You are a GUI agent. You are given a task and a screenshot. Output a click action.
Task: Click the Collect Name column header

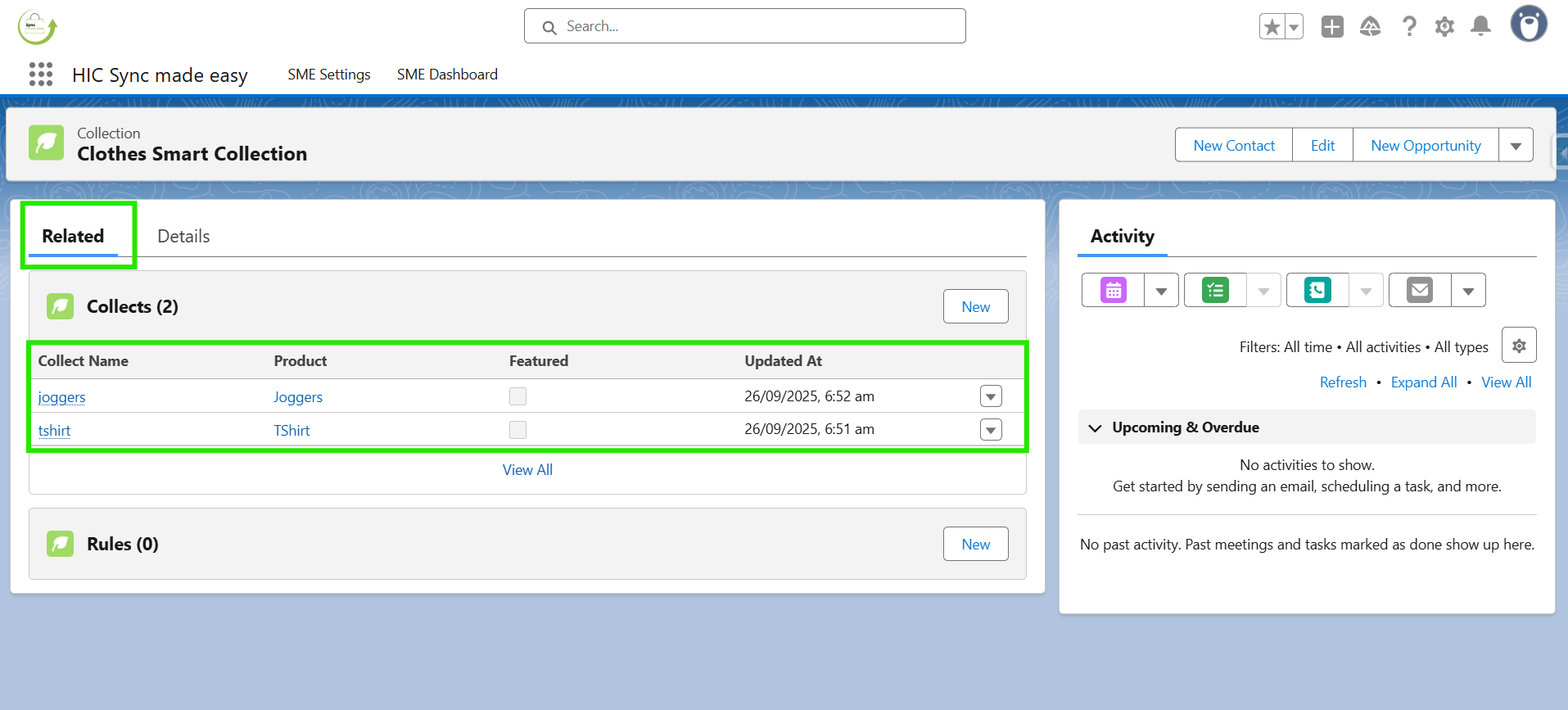(83, 361)
